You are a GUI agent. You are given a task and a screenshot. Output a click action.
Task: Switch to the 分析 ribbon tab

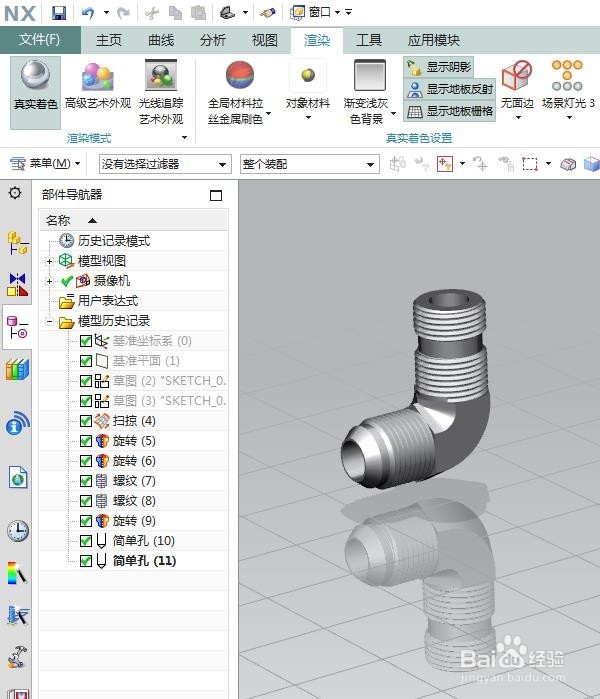click(x=213, y=40)
